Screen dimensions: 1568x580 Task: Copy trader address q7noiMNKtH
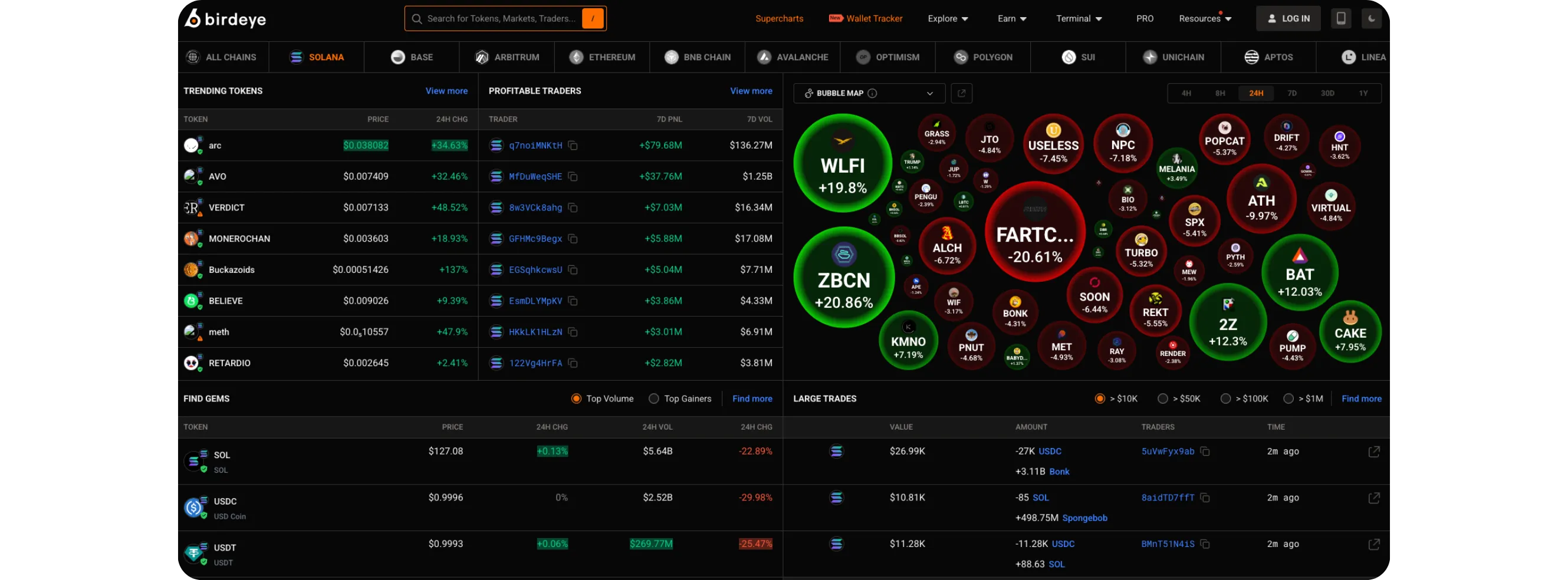573,146
